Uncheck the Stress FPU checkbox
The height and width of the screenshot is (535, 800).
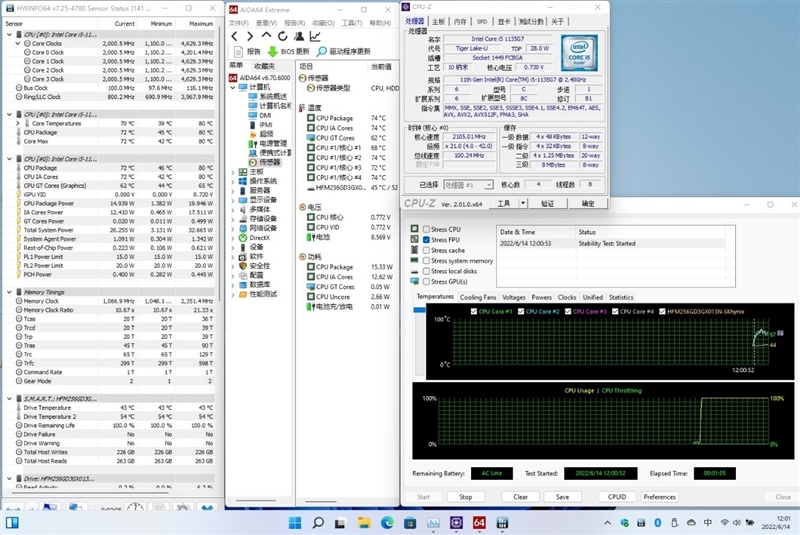click(x=426, y=241)
